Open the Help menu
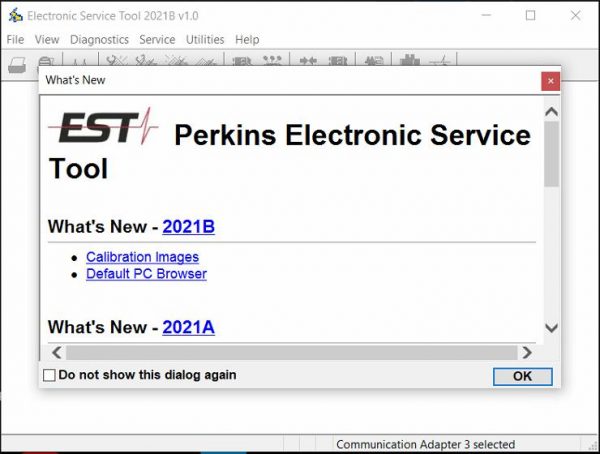The image size is (600, 454). (x=247, y=40)
